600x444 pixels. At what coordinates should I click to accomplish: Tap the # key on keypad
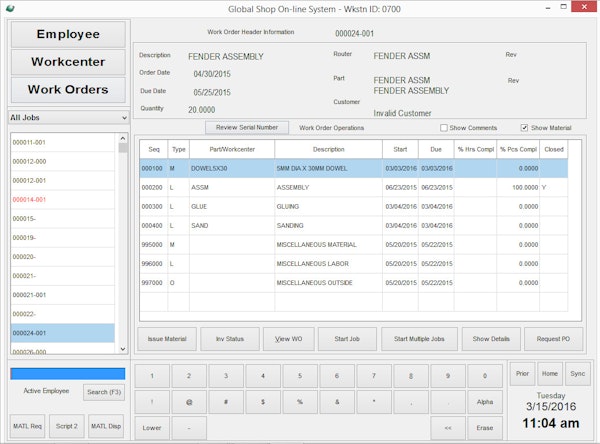226,402
